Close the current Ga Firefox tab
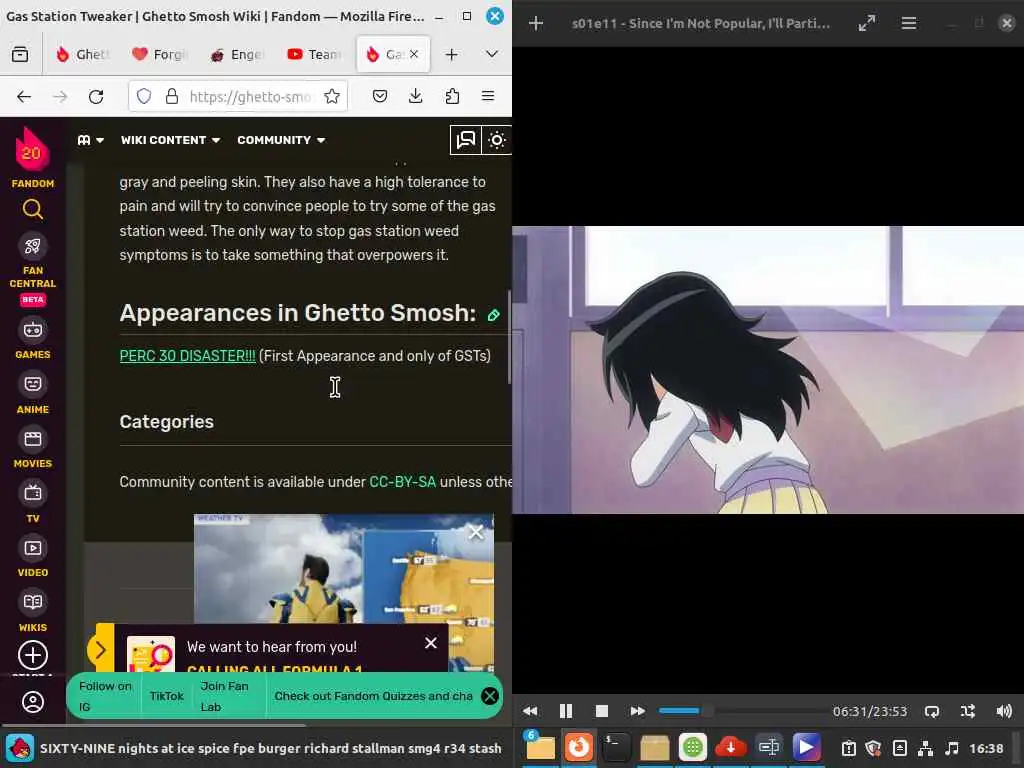 [x=413, y=54]
